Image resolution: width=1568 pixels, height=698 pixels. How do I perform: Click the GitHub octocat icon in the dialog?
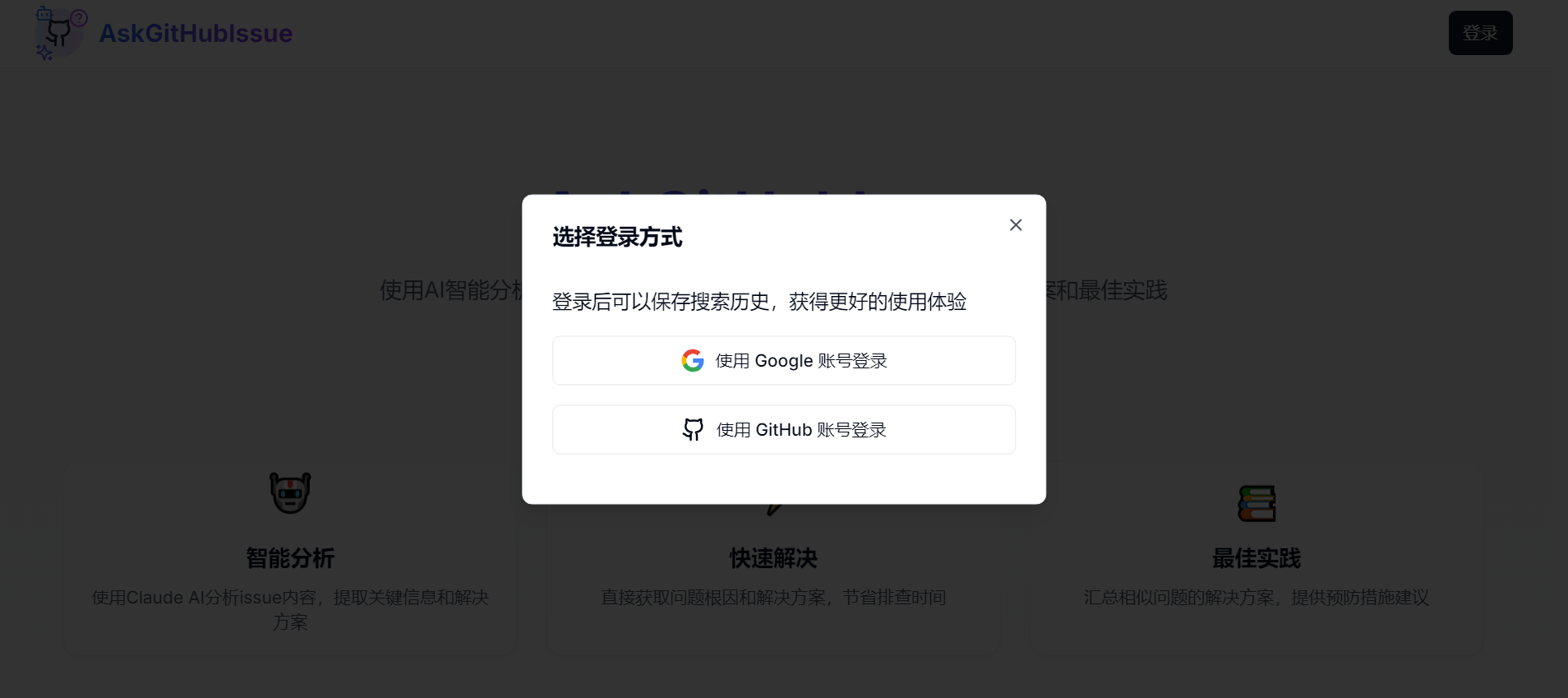(x=693, y=430)
